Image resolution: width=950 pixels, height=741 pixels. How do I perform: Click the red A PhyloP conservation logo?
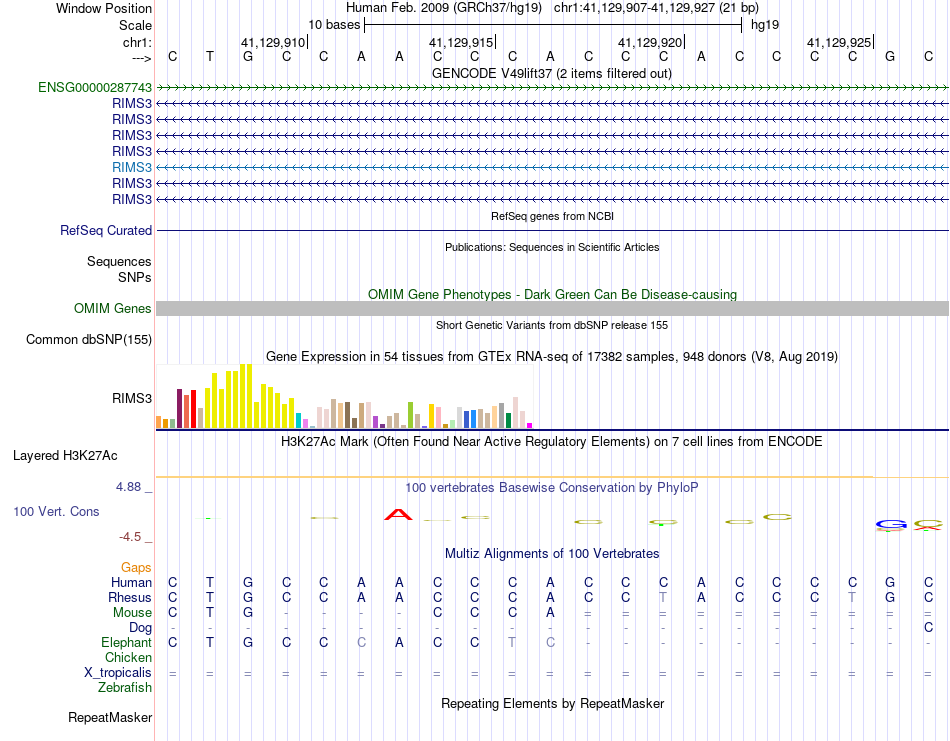click(398, 515)
